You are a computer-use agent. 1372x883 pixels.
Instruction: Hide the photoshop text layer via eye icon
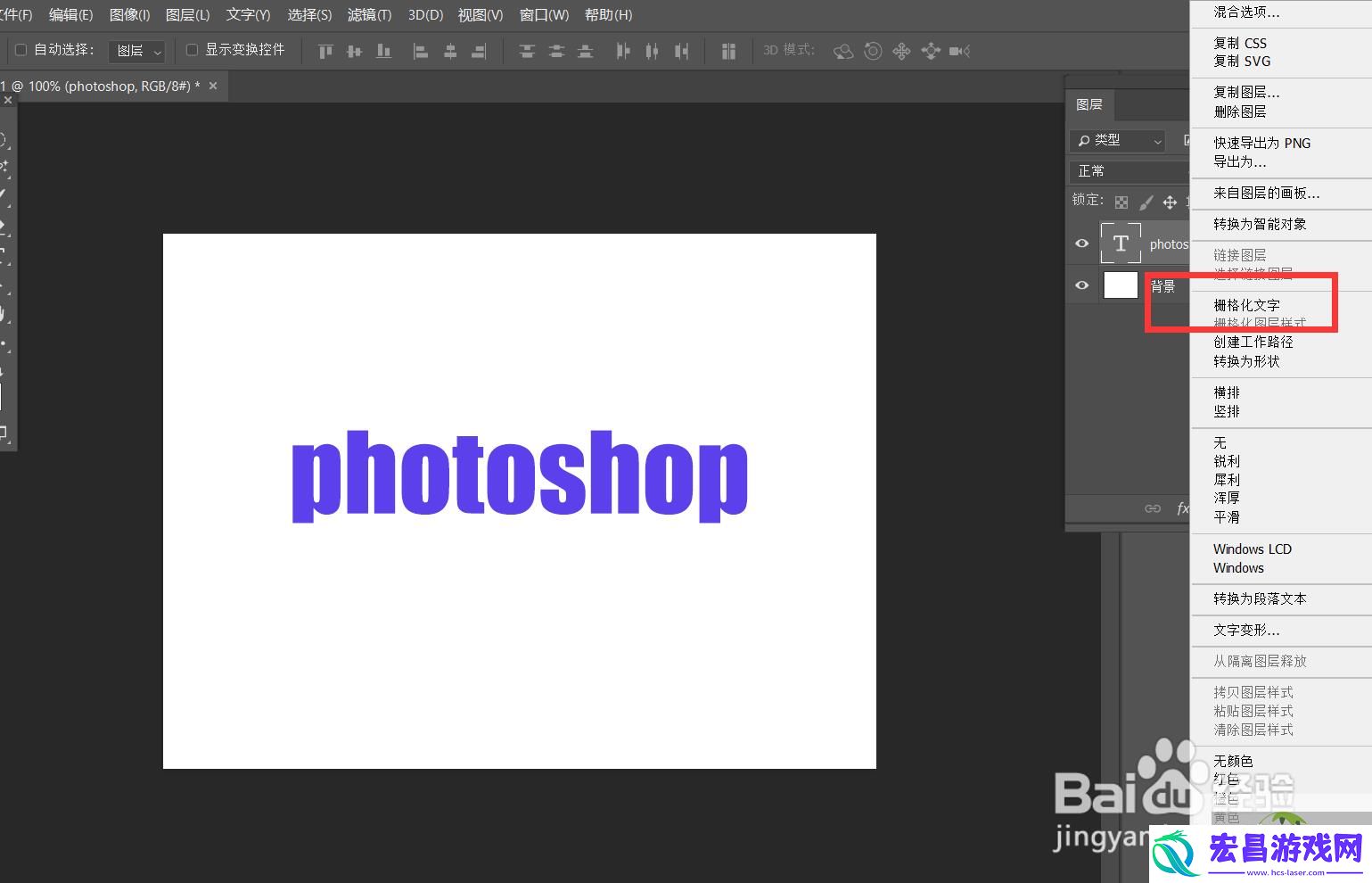(x=1082, y=243)
